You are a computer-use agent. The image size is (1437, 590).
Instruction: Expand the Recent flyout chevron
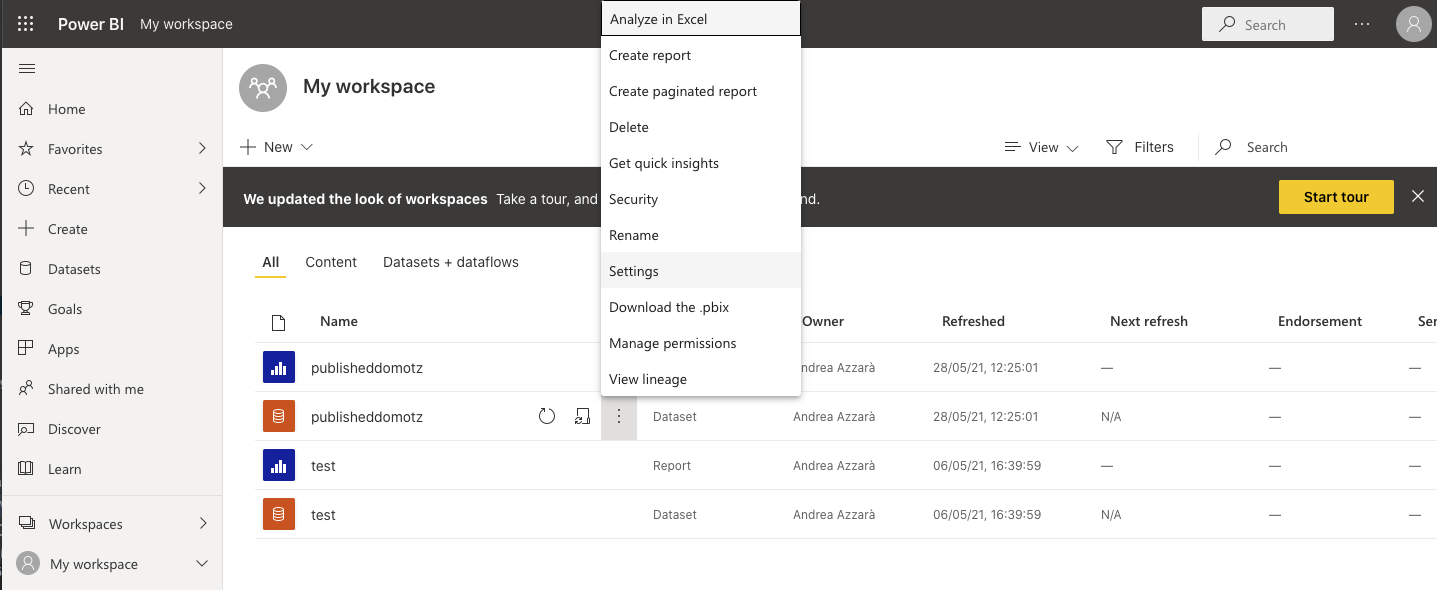[x=202, y=188]
